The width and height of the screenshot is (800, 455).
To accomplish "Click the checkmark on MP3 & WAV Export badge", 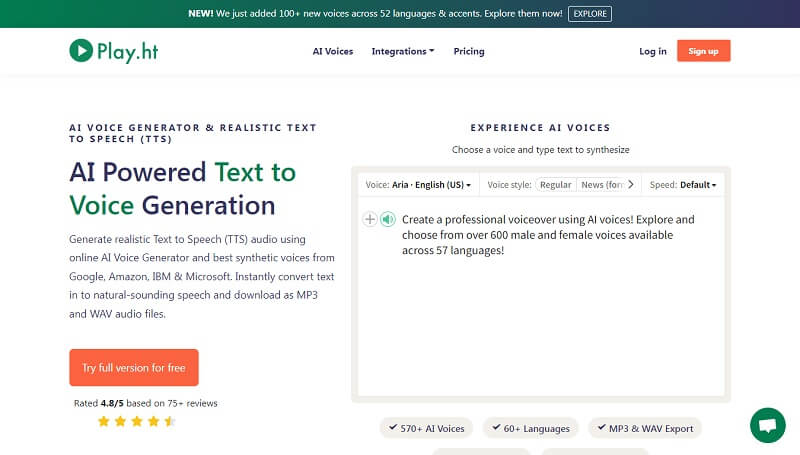I will tap(601, 428).
